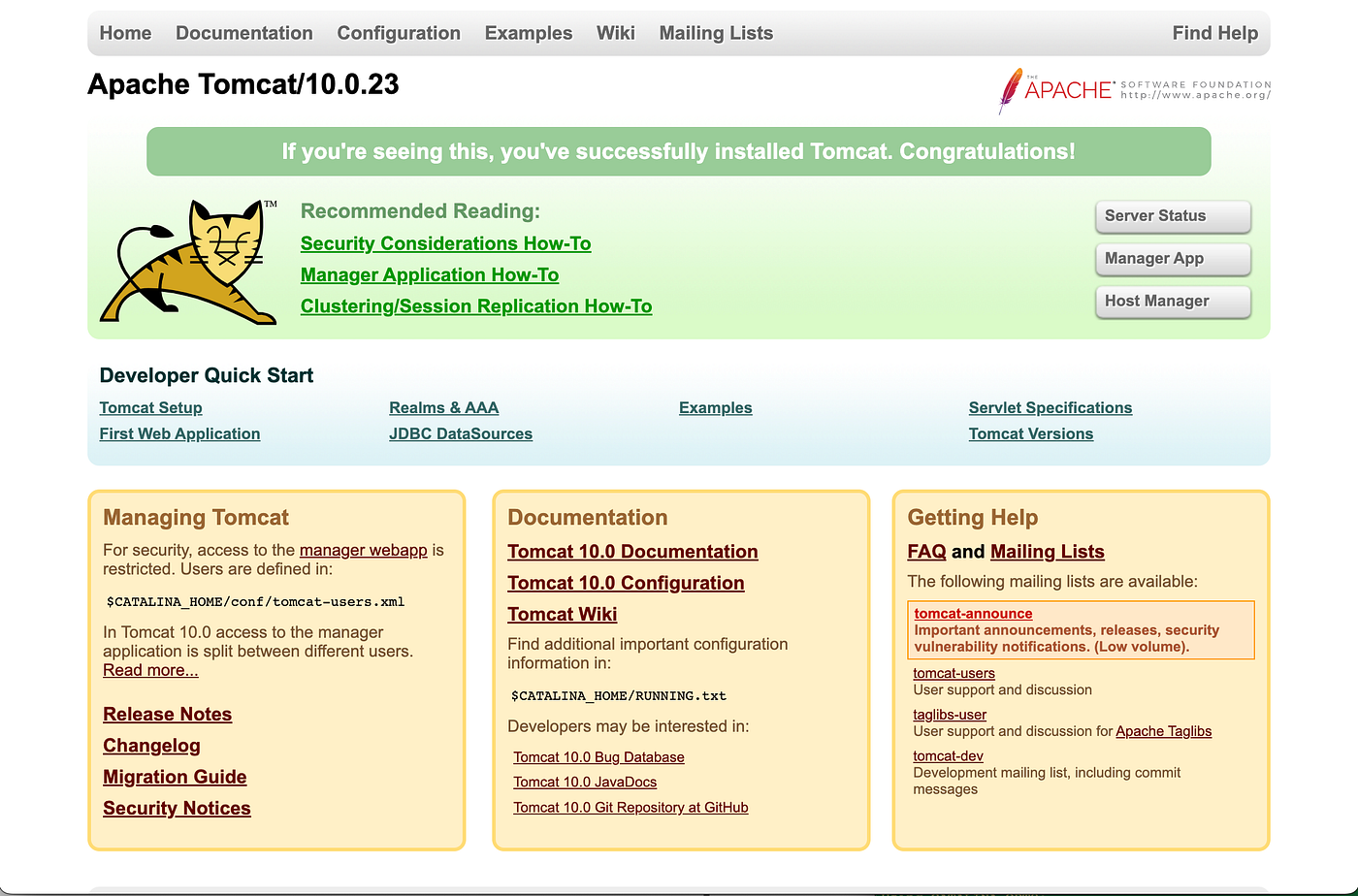Screen dimensions: 1358x896
Task: Open Manager Application How-To link
Action: point(430,274)
